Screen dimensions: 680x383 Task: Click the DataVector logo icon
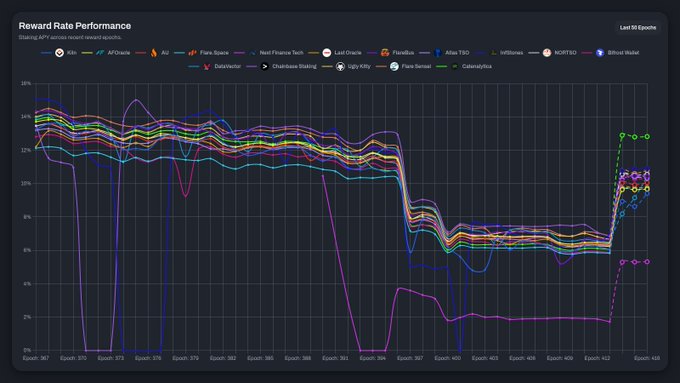click(206, 66)
